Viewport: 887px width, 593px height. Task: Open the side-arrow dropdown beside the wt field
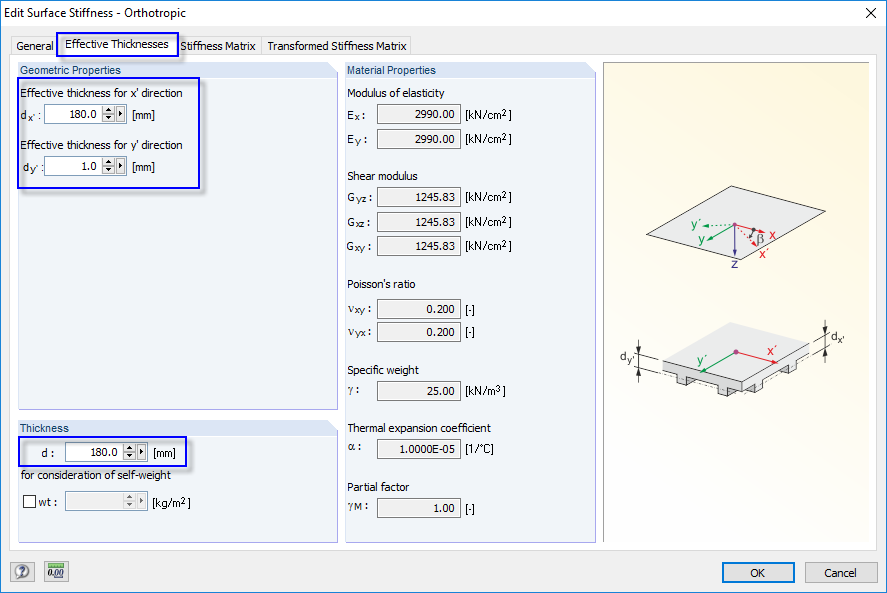click(x=141, y=500)
